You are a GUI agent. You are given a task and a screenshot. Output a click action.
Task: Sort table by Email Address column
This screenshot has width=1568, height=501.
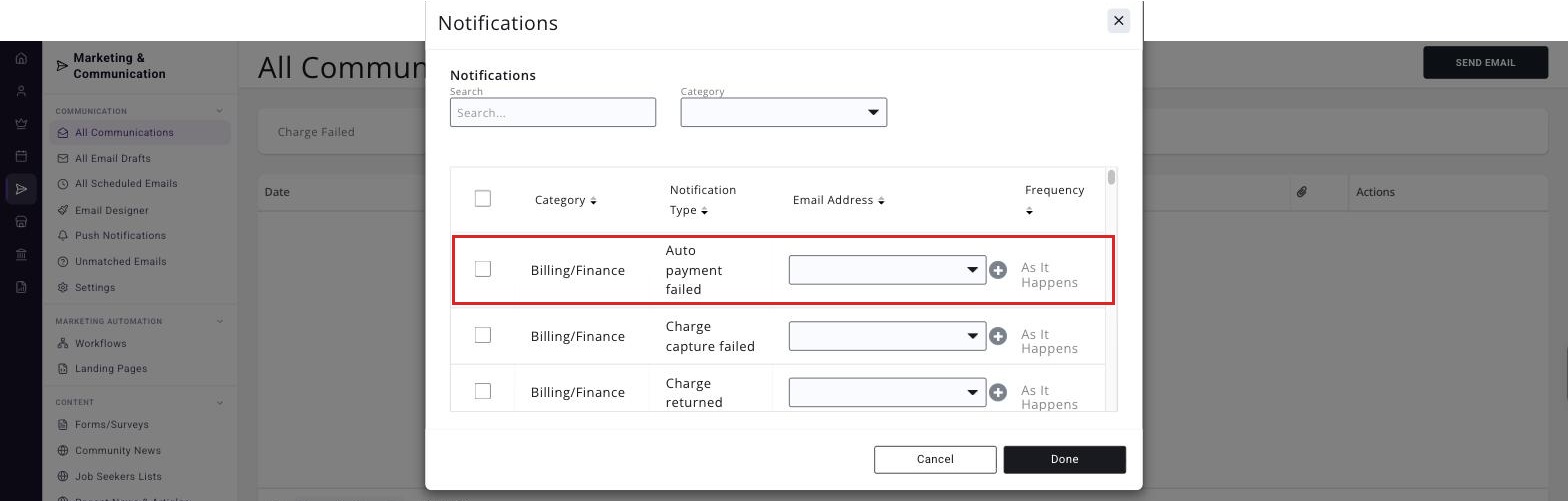pyautogui.click(x=881, y=201)
